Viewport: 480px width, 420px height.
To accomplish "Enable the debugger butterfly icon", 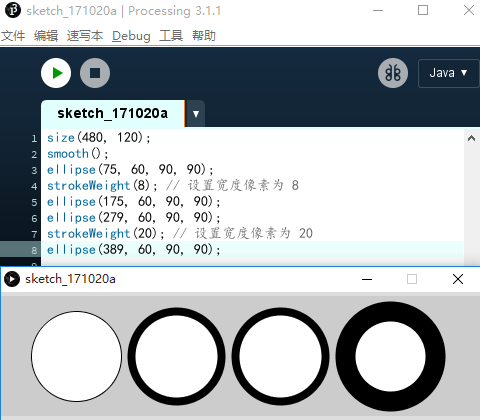I will coord(393,73).
